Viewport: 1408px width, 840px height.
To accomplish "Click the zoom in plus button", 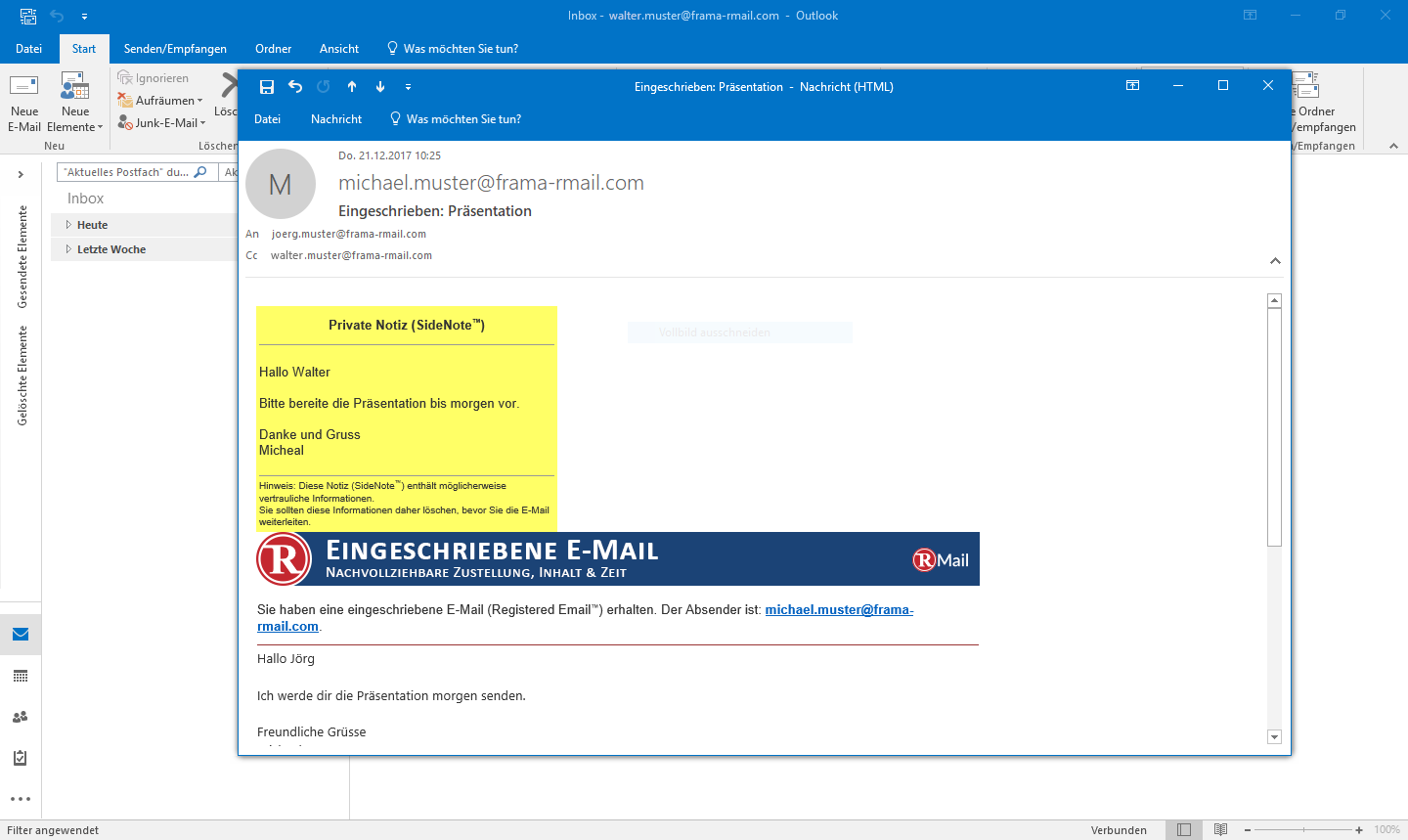I will point(1359,830).
